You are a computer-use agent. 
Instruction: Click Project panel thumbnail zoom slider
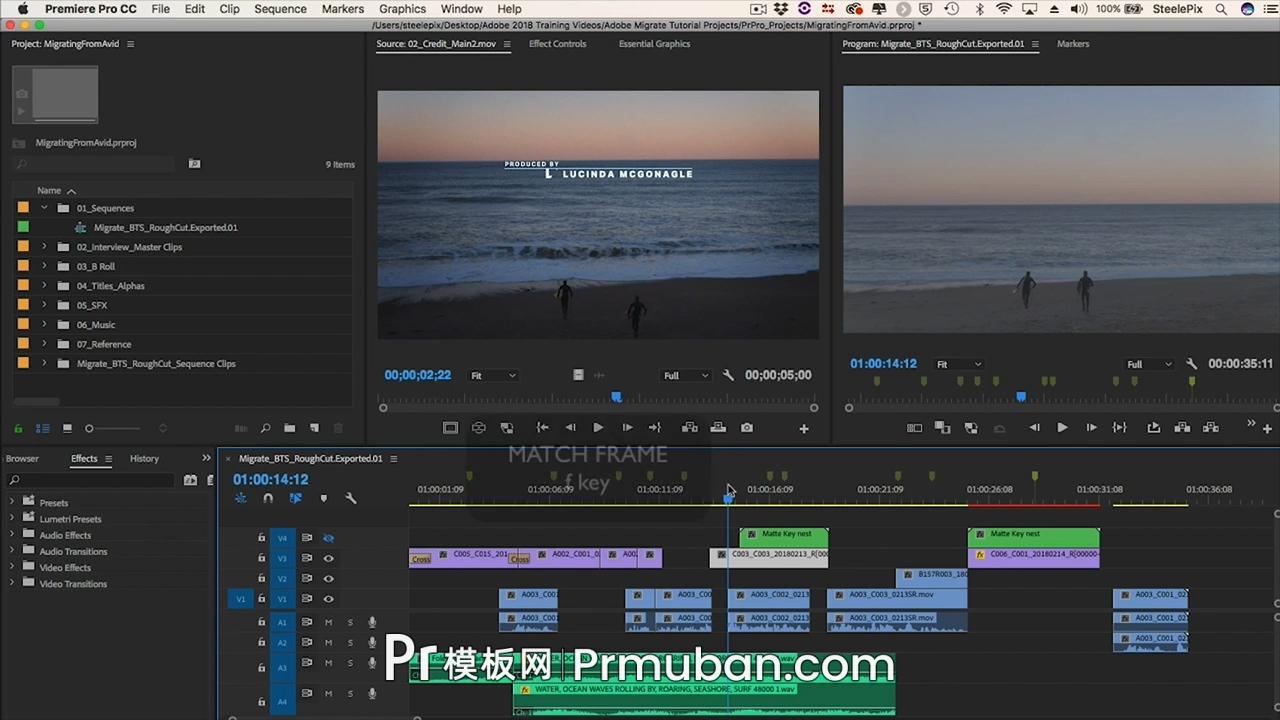pos(89,428)
